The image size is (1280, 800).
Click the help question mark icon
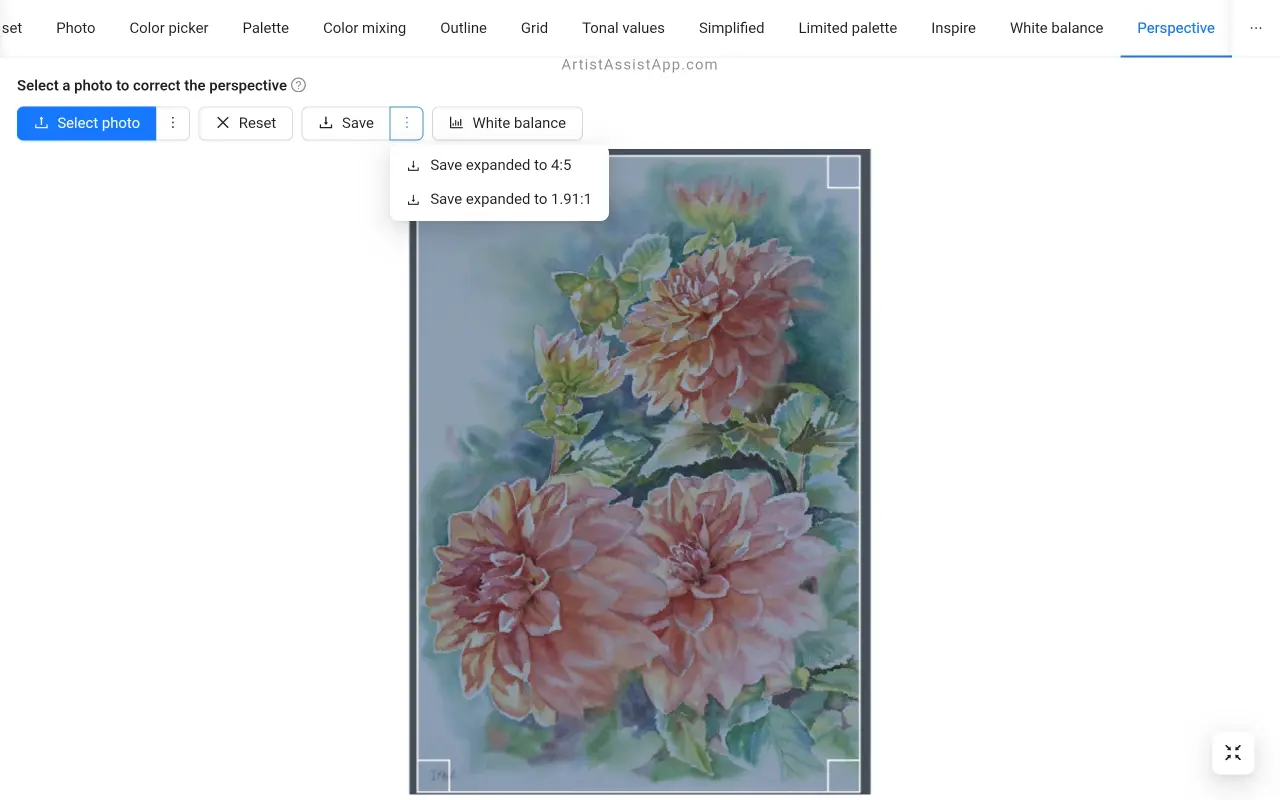(298, 85)
